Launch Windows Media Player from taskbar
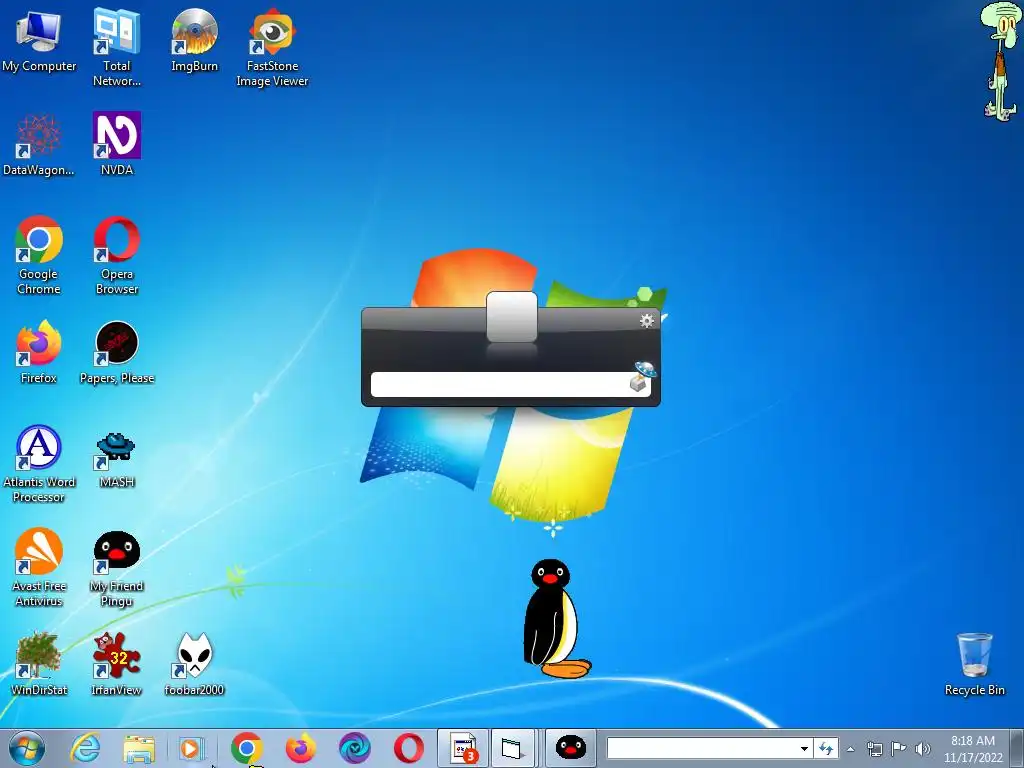Viewport: 1024px width, 768px height. click(192, 748)
